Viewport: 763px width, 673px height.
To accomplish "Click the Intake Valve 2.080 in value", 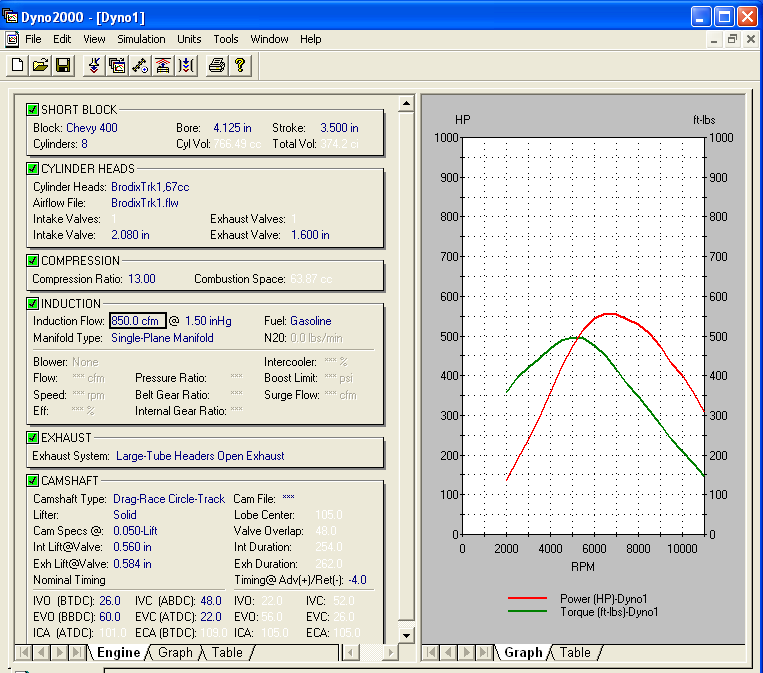I will pyautogui.click(x=130, y=235).
